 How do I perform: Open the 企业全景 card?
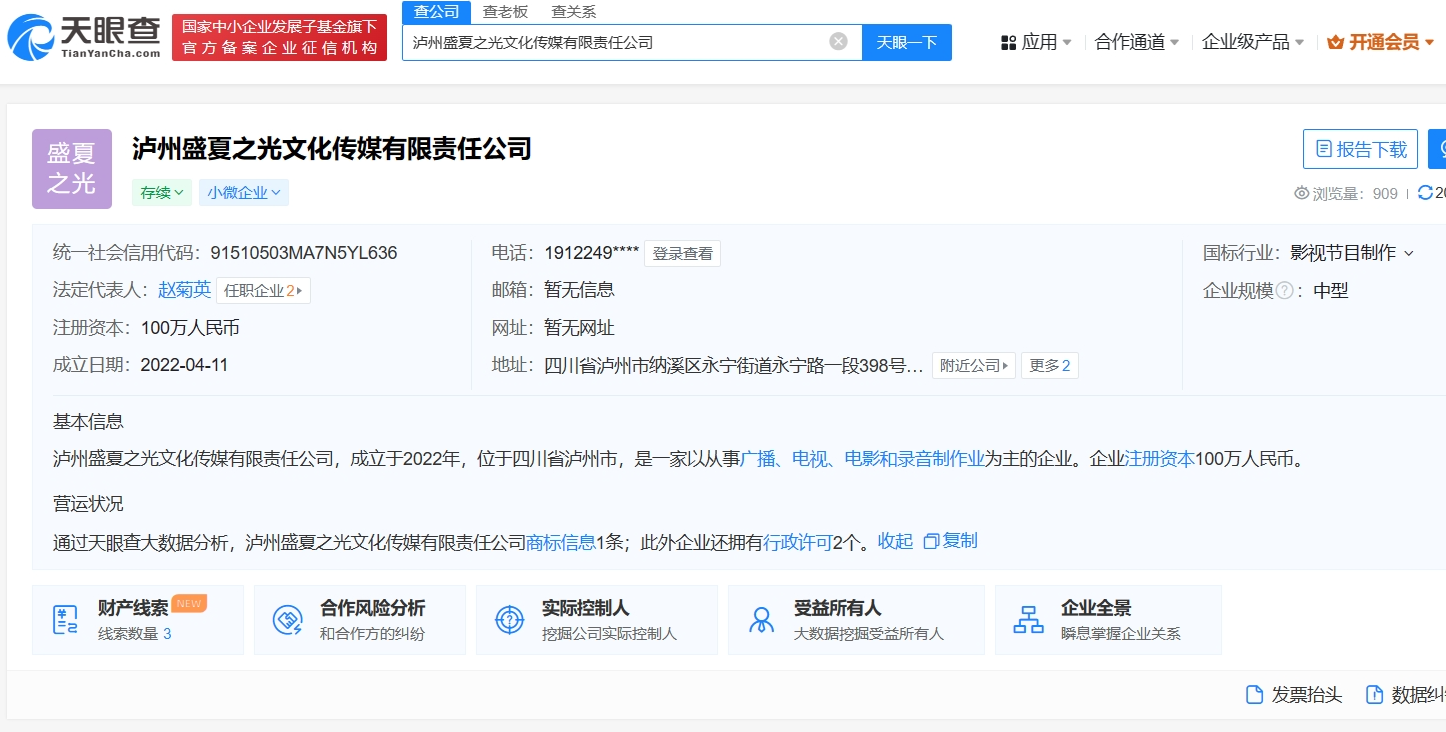pos(1108,620)
